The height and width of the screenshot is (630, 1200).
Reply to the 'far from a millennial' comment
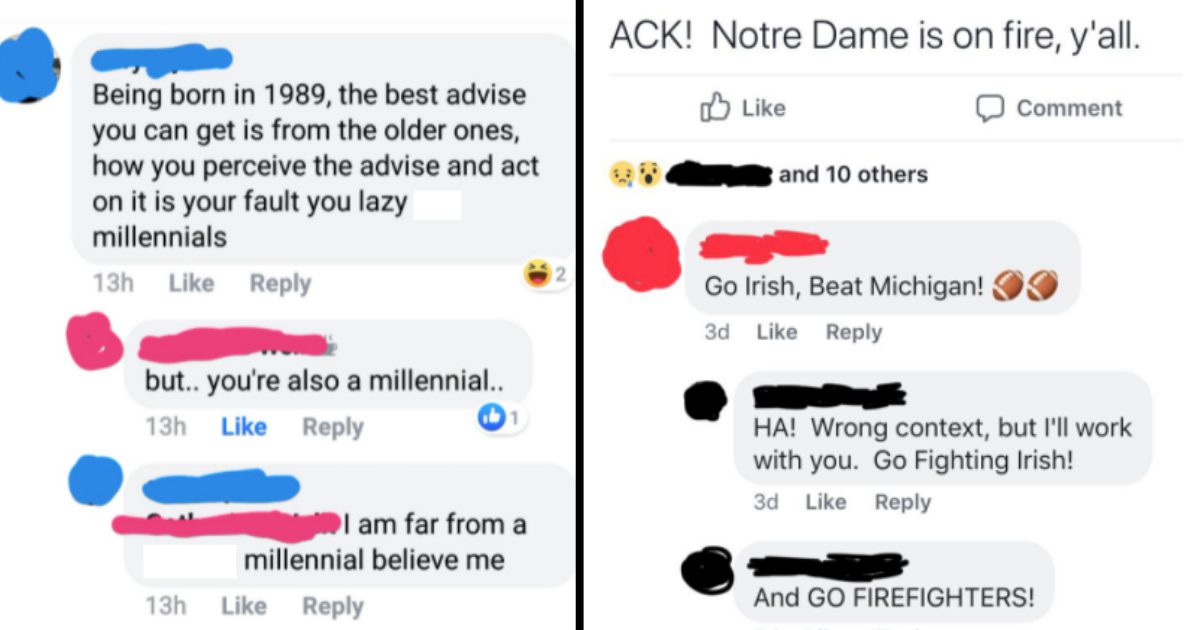pyautogui.click(x=333, y=605)
